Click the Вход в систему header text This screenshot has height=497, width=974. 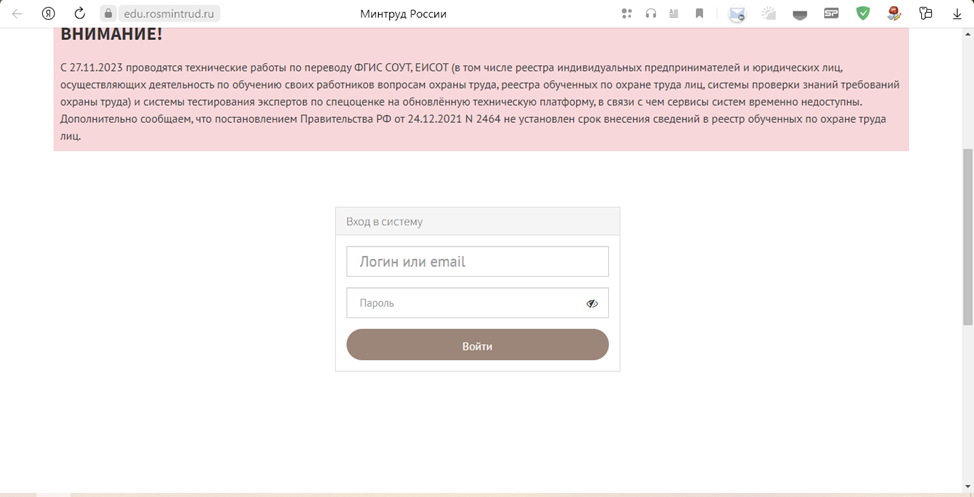(x=384, y=221)
